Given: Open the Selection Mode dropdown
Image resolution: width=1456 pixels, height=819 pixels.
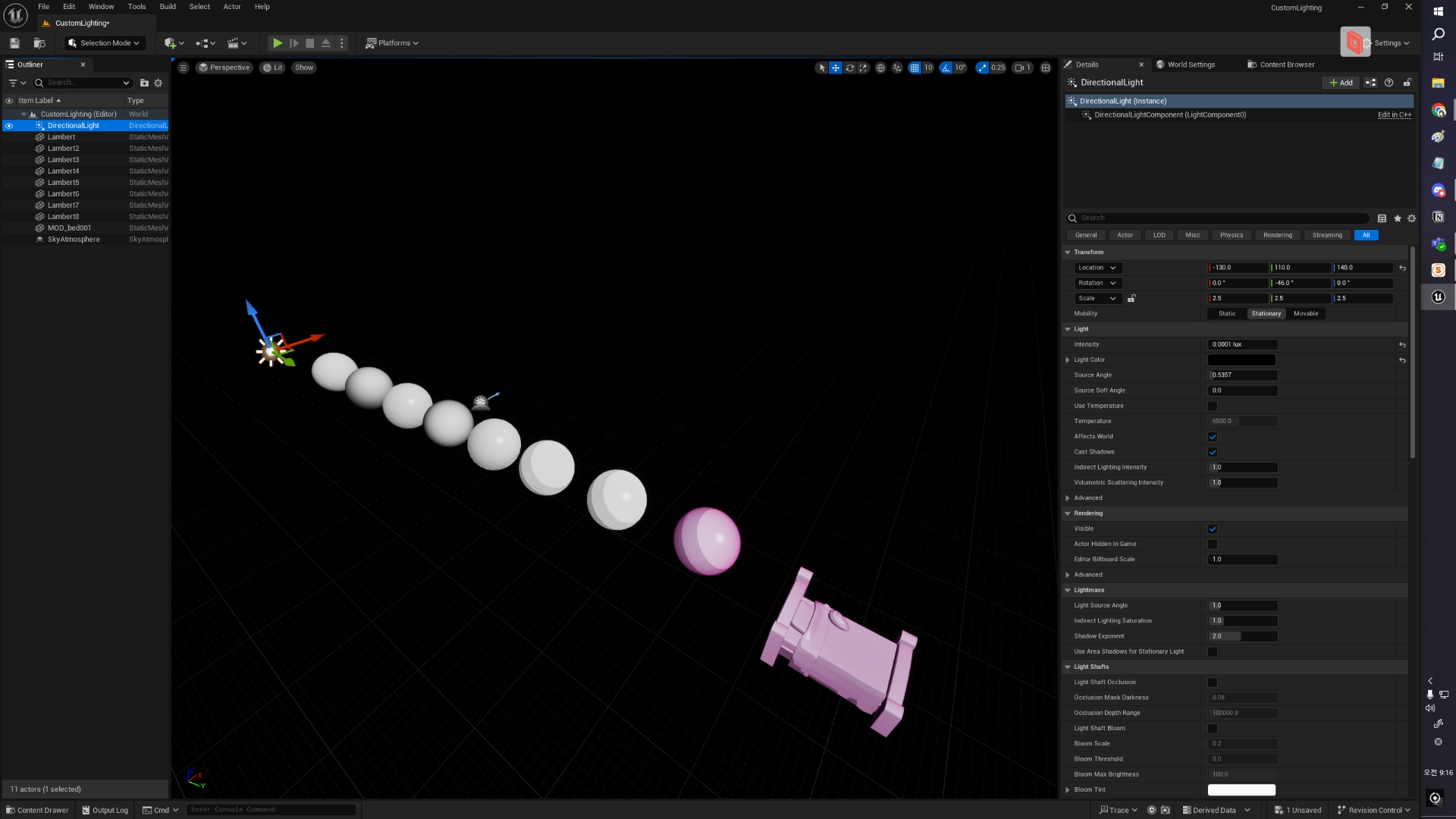Looking at the screenshot, I should pyautogui.click(x=105, y=43).
